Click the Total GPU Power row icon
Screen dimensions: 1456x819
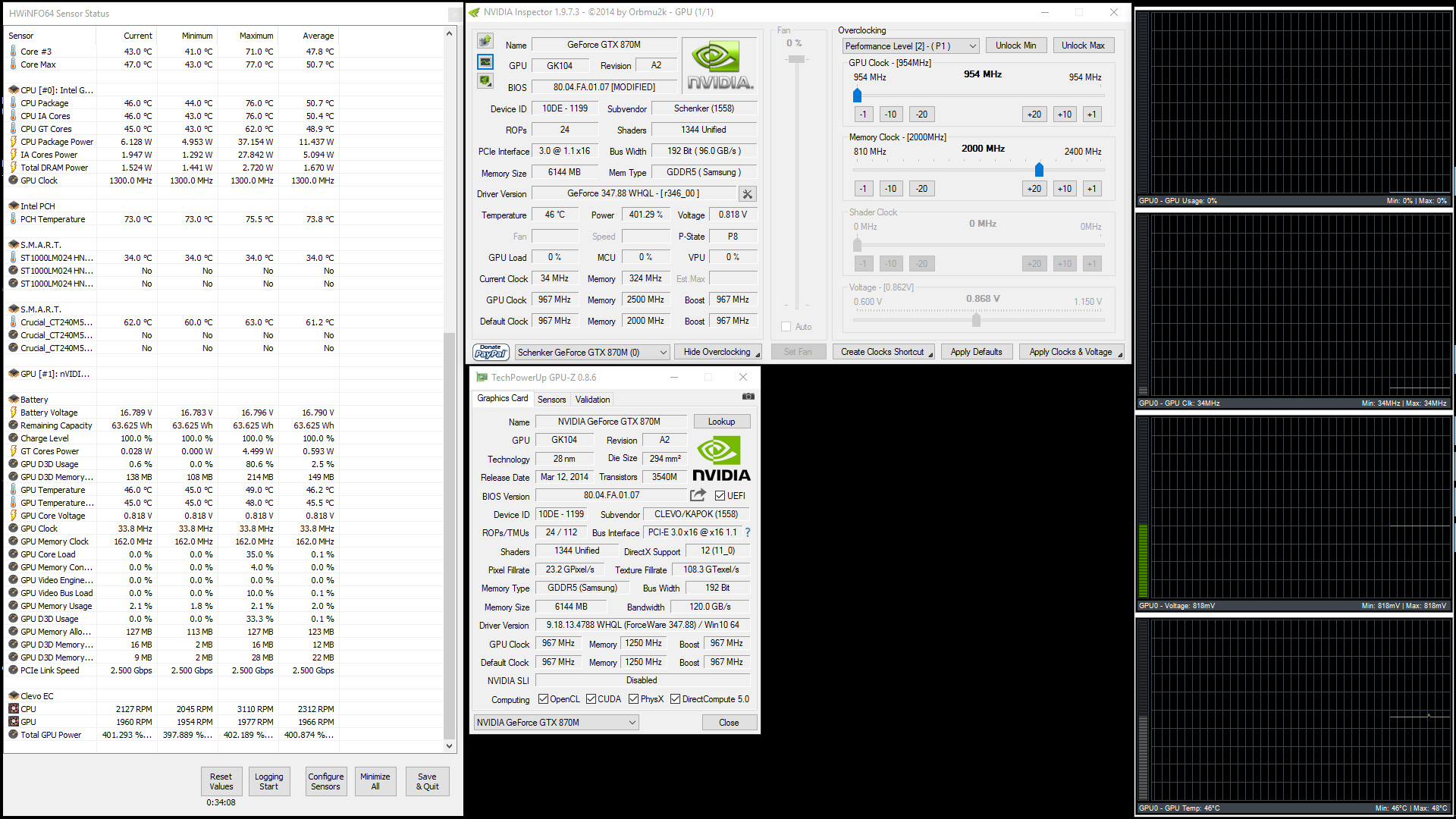(x=14, y=735)
